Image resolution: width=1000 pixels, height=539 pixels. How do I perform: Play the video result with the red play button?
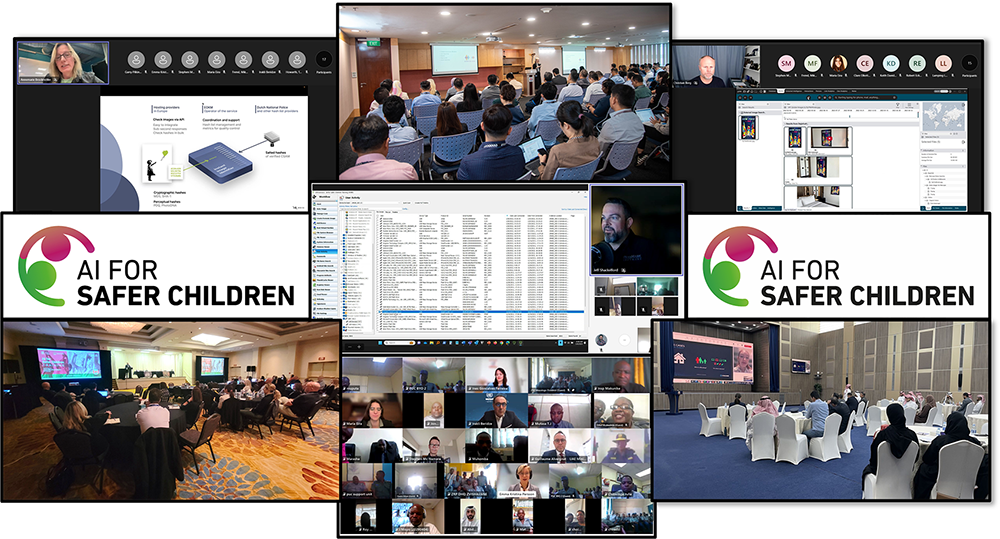pyautogui.click(x=831, y=139)
